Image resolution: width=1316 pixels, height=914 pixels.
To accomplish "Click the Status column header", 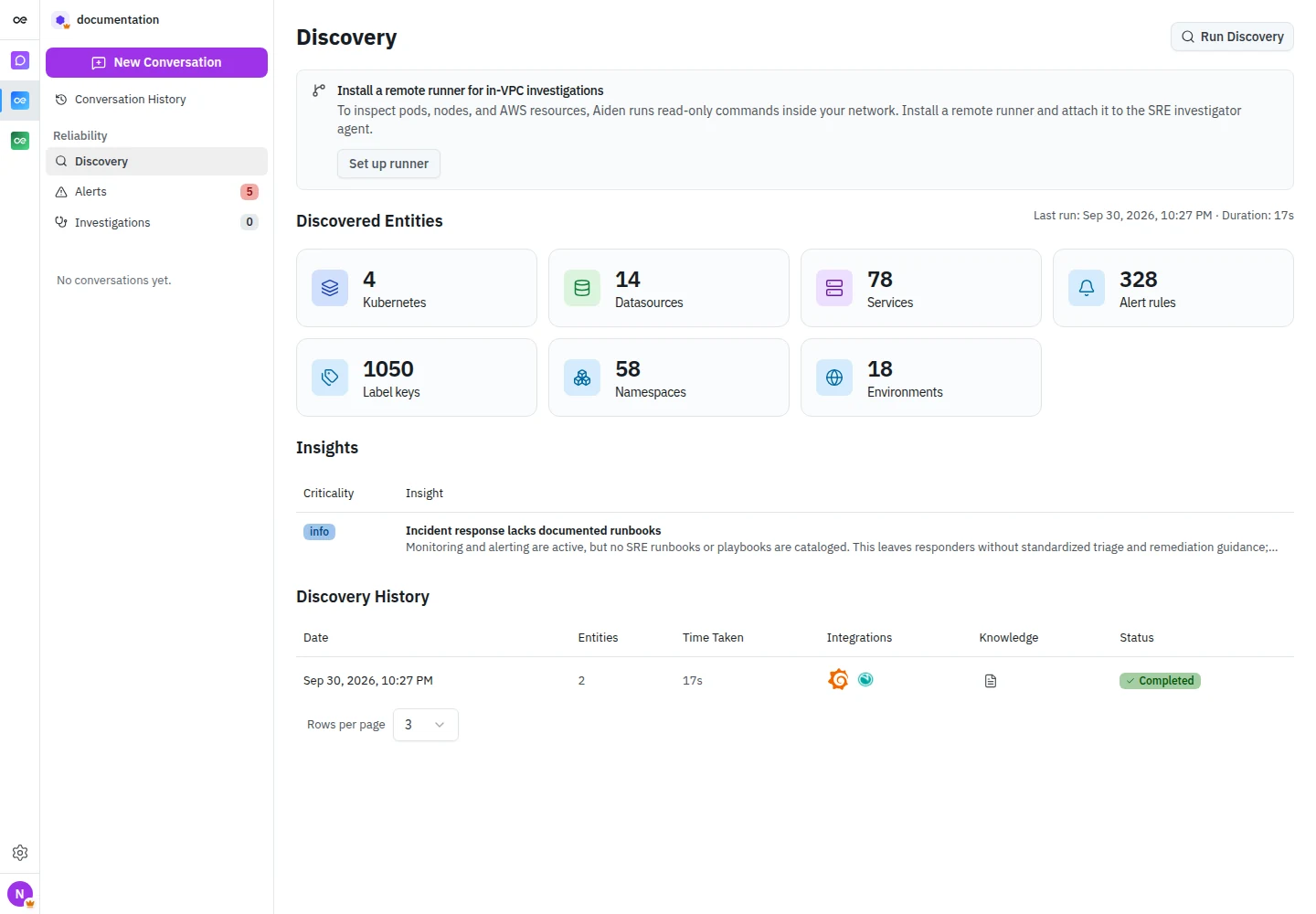I will click(1137, 638).
